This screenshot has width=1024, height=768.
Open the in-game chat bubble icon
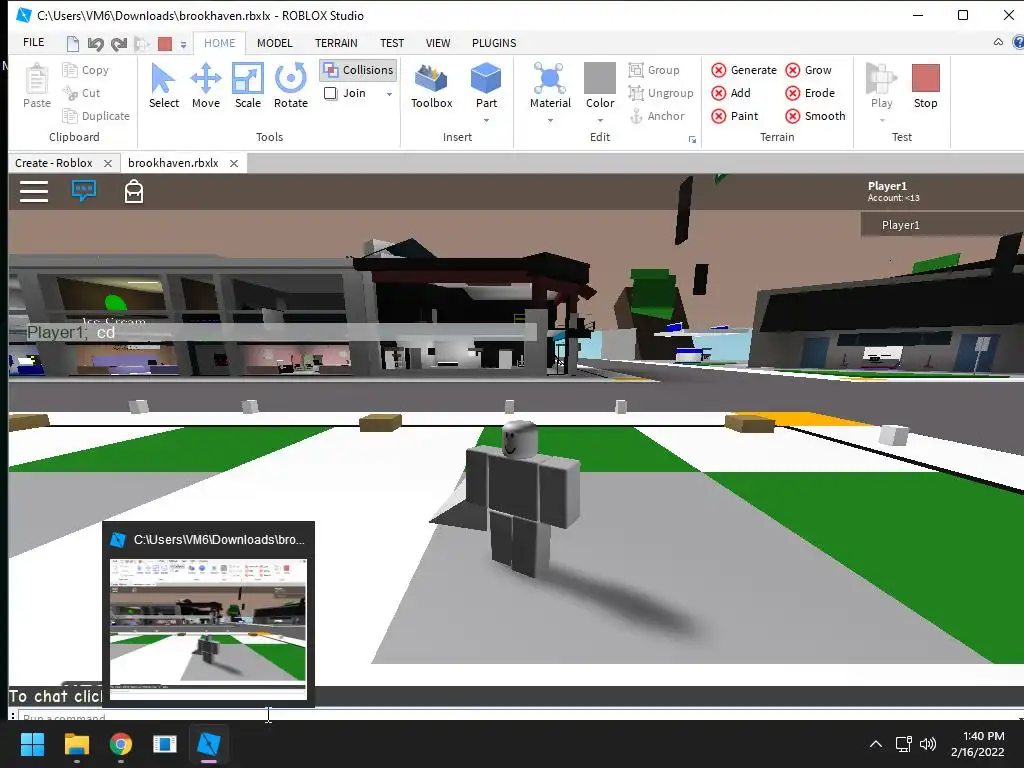[84, 191]
